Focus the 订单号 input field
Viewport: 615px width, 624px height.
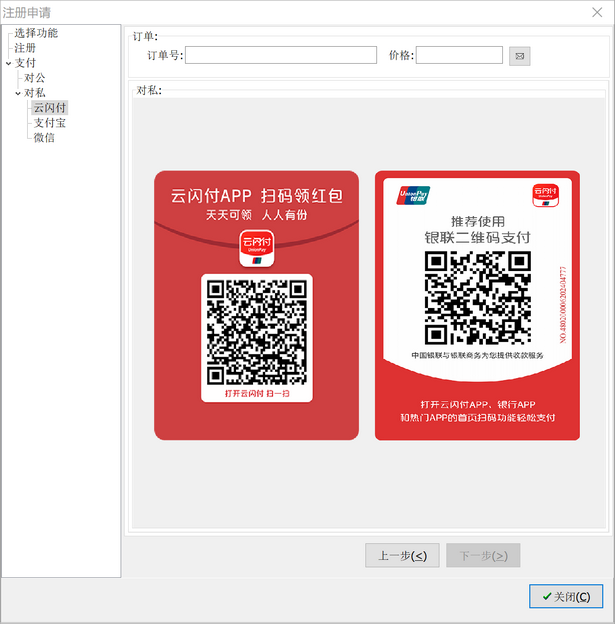(x=281, y=55)
